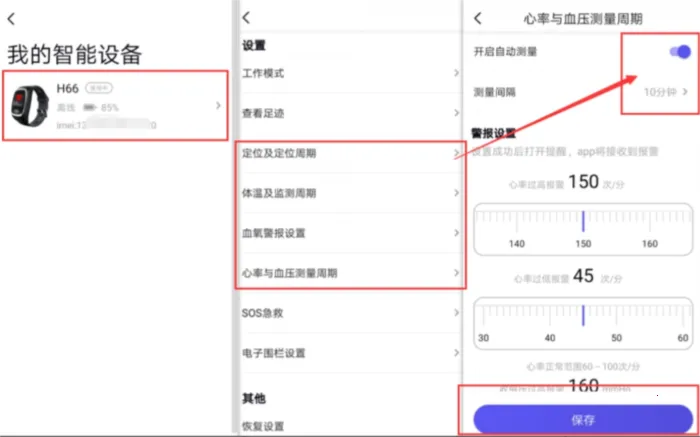This screenshot has height=437, width=700.
Task: Tap back arrow beside 心率与血压测量周期 title
Action: point(478,18)
